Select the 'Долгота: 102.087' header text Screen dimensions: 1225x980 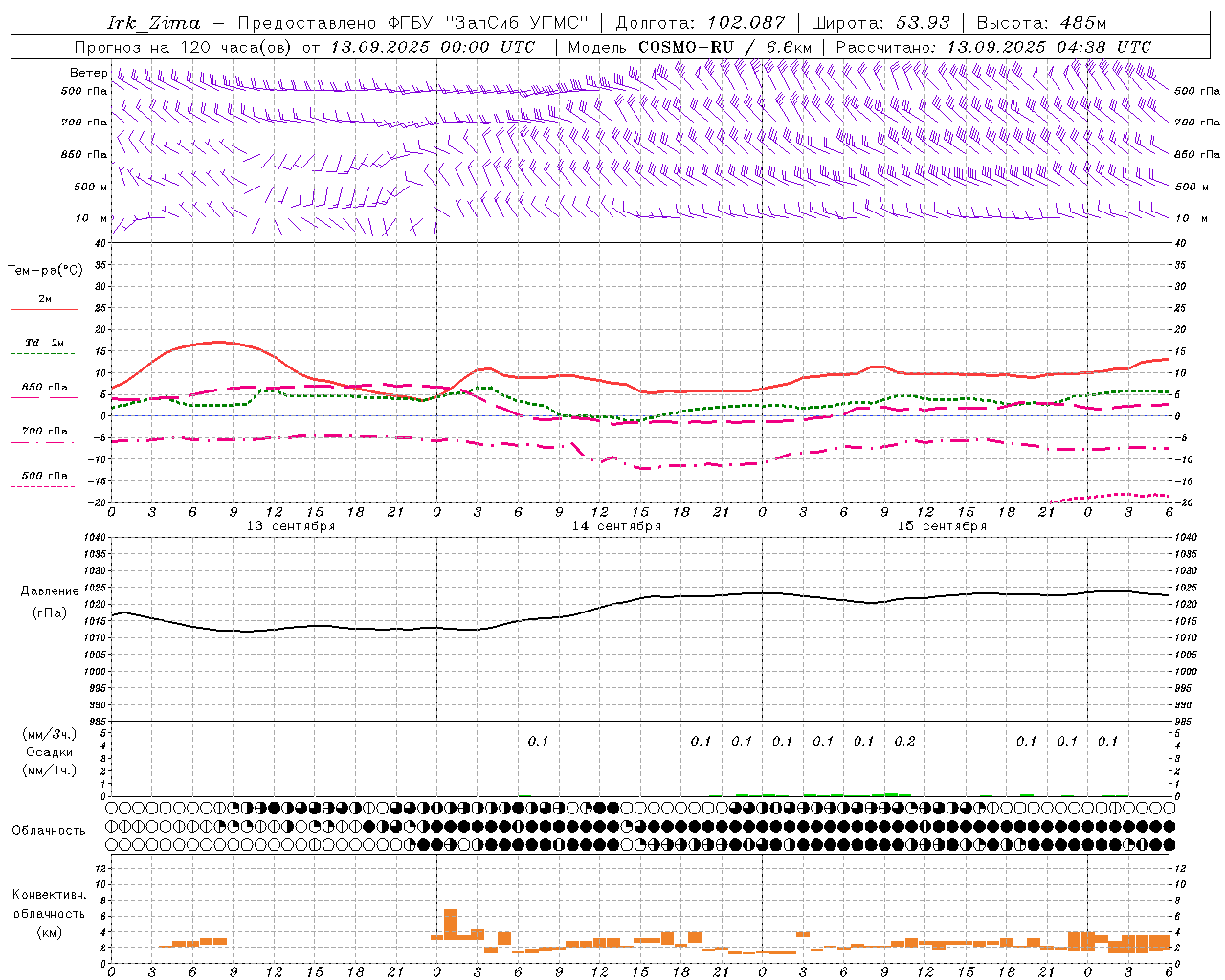click(x=701, y=23)
